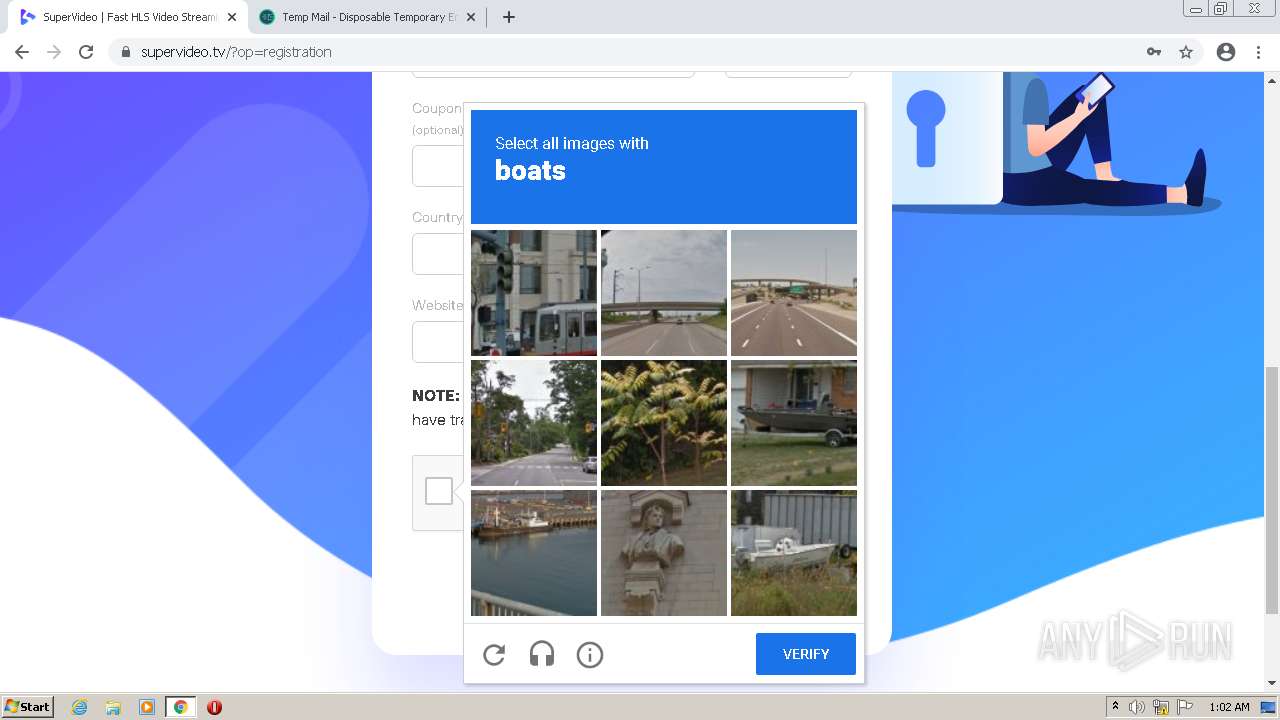Select the captcha tile showing a tram at a traffic light

[534, 293]
